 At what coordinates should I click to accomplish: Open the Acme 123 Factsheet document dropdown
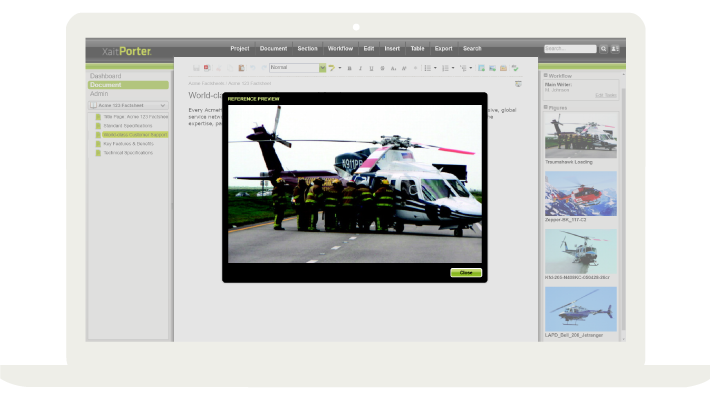pos(128,106)
